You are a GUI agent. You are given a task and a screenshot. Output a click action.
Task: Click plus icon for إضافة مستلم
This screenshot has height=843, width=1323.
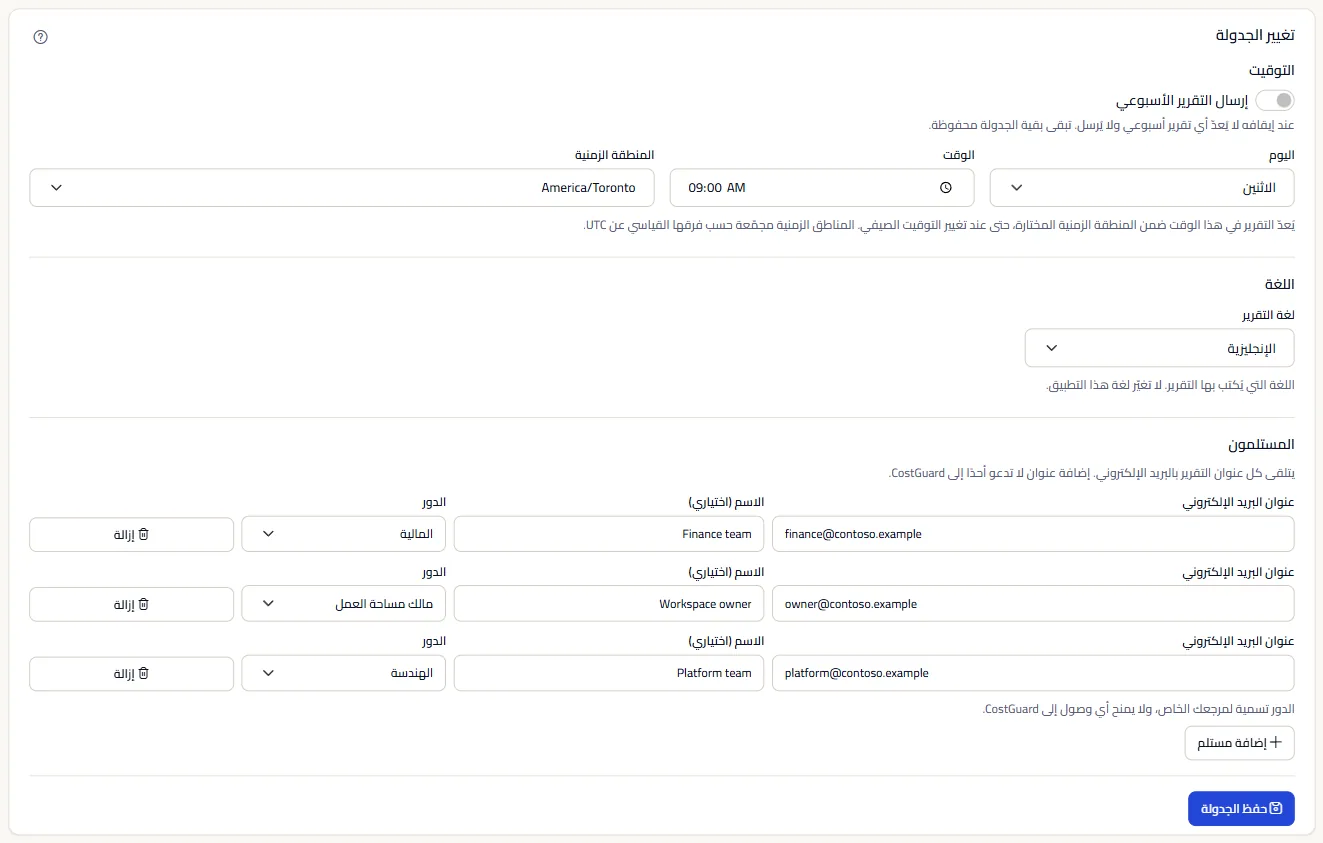(x=1275, y=743)
